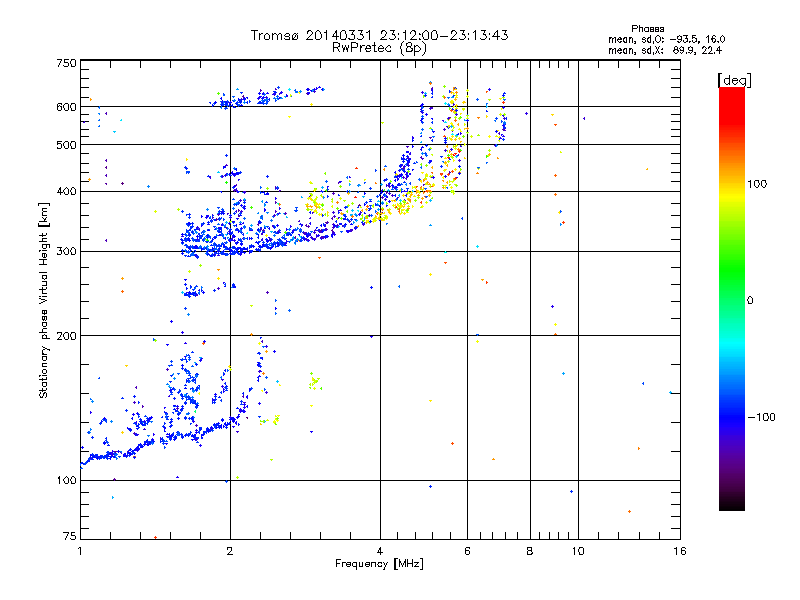
Task: Click the y-axis tick label '300'
Action: (x=66, y=252)
